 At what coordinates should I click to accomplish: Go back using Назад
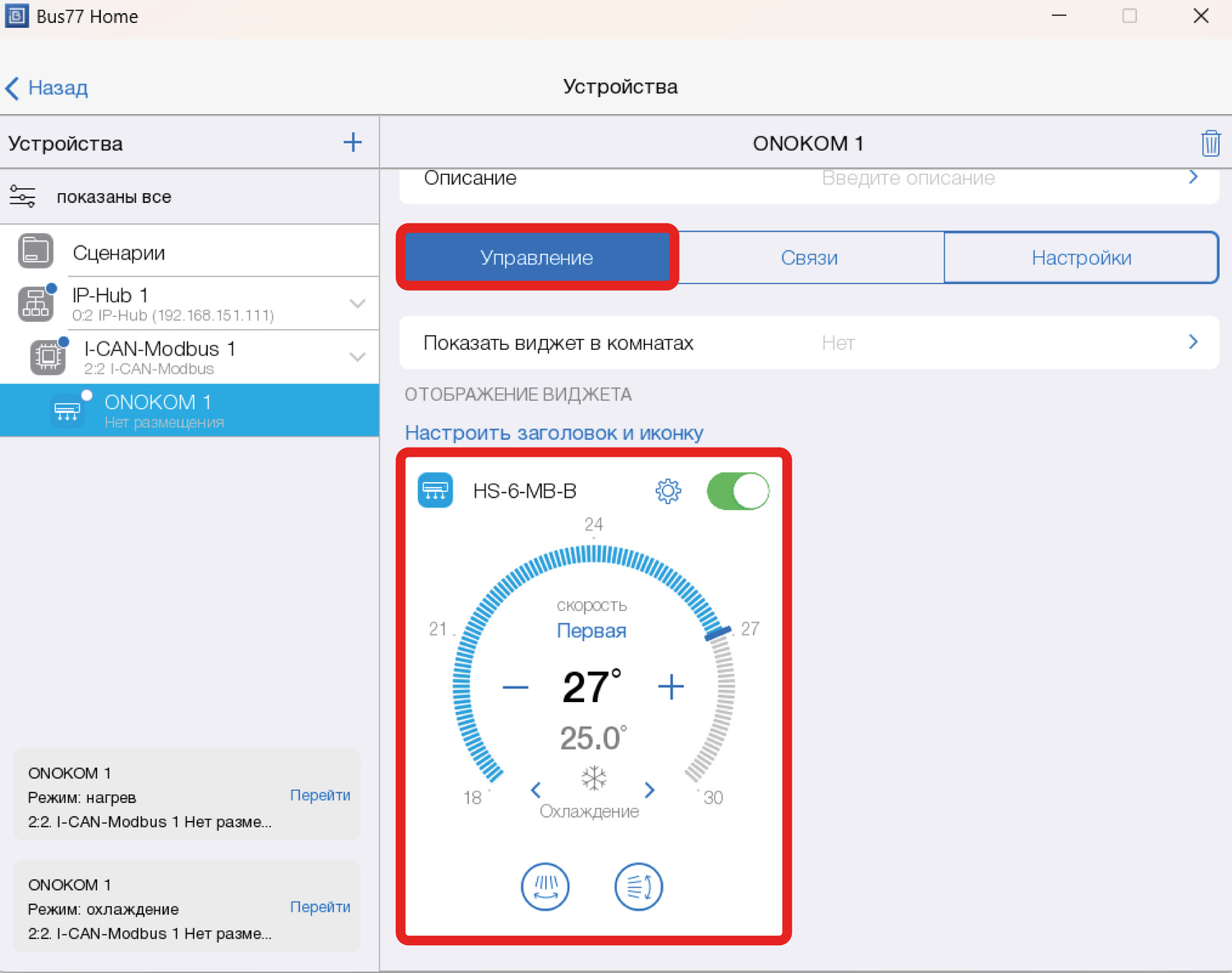click(x=48, y=88)
